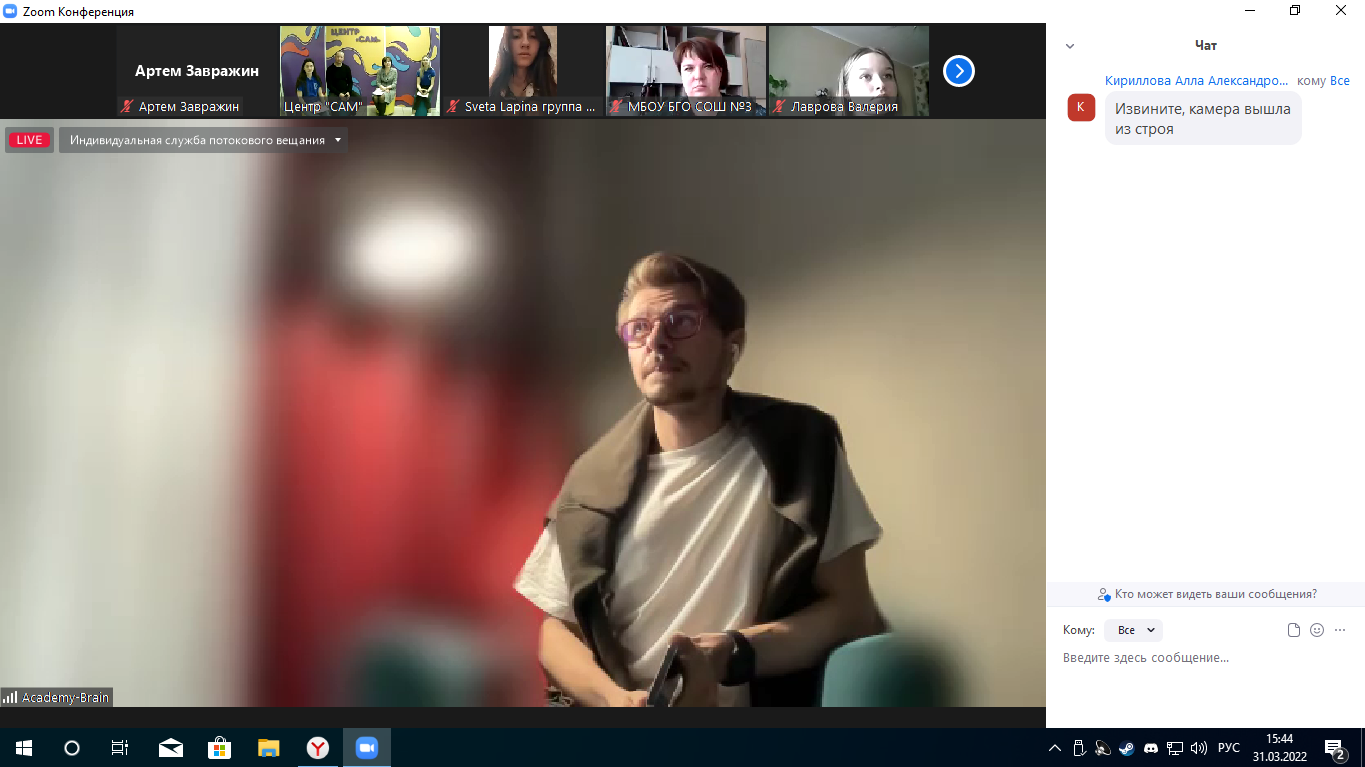The image size is (1365, 767).
Task: Collapse the chat panel using the chevron
Action: [x=1070, y=46]
